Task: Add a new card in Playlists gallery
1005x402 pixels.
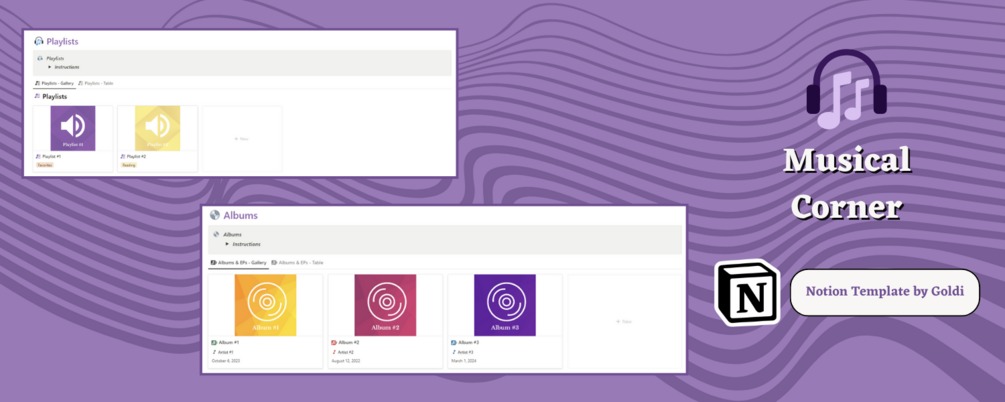Action: click(x=242, y=138)
